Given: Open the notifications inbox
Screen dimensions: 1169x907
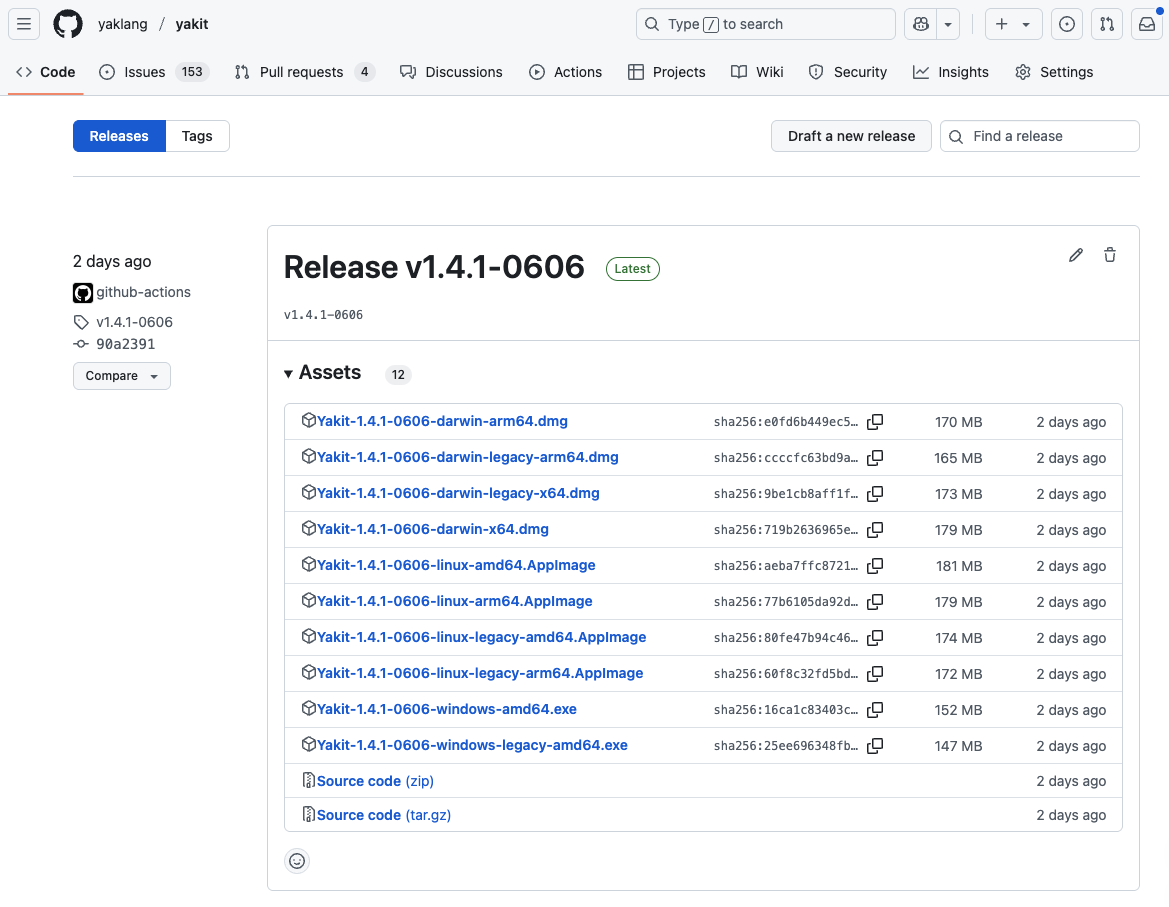Looking at the screenshot, I should [x=1147, y=24].
